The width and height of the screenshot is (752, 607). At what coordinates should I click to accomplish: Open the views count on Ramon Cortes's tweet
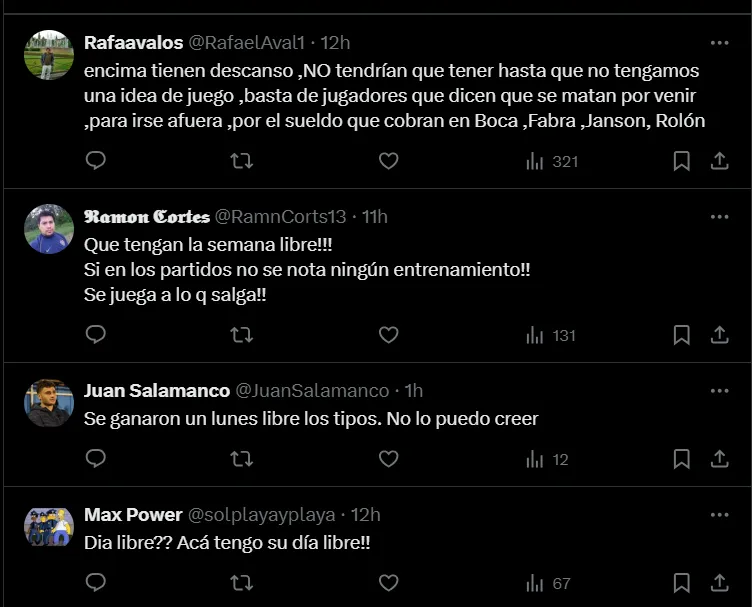(552, 335)
